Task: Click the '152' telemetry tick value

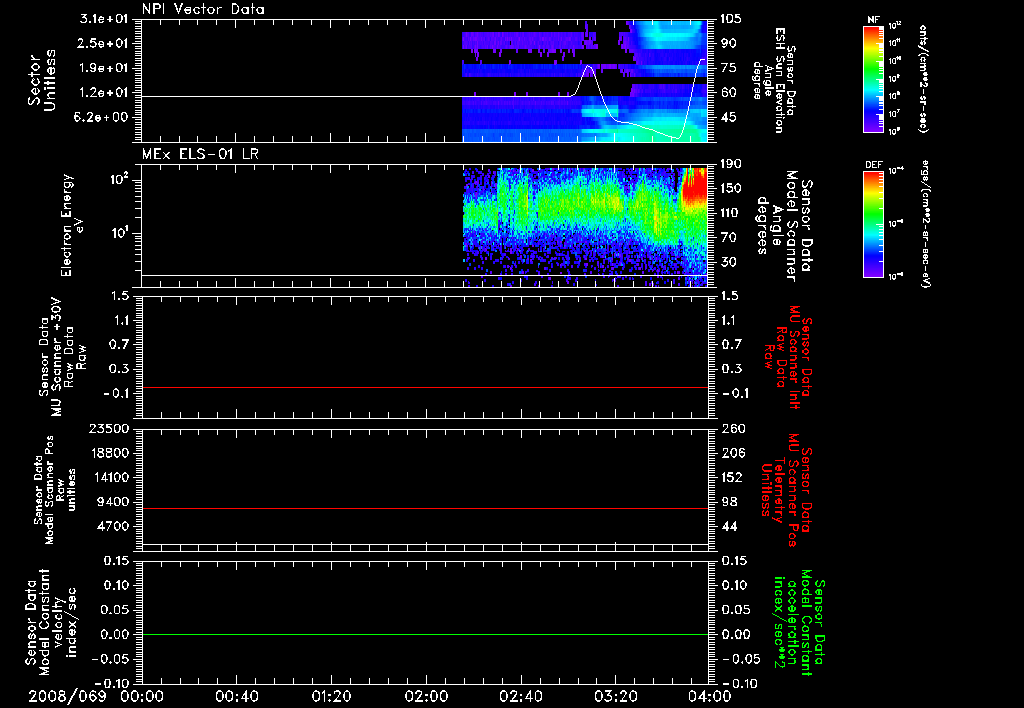Action: [732, 477]
